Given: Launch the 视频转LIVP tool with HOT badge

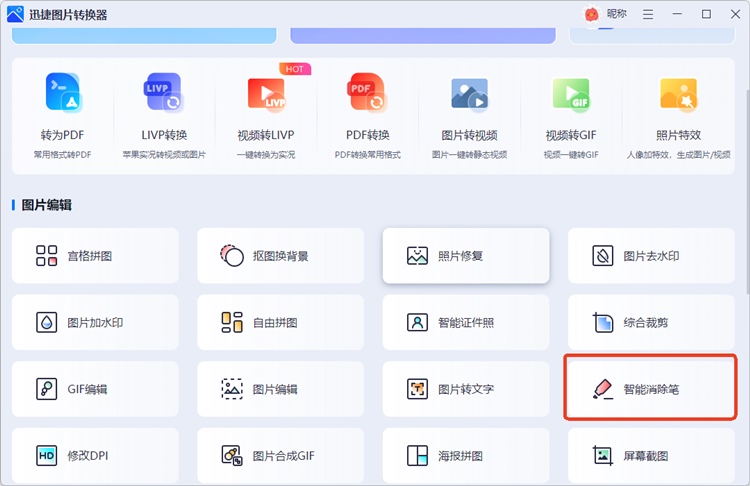Looking at the screenshot, I should coord(266,116).
